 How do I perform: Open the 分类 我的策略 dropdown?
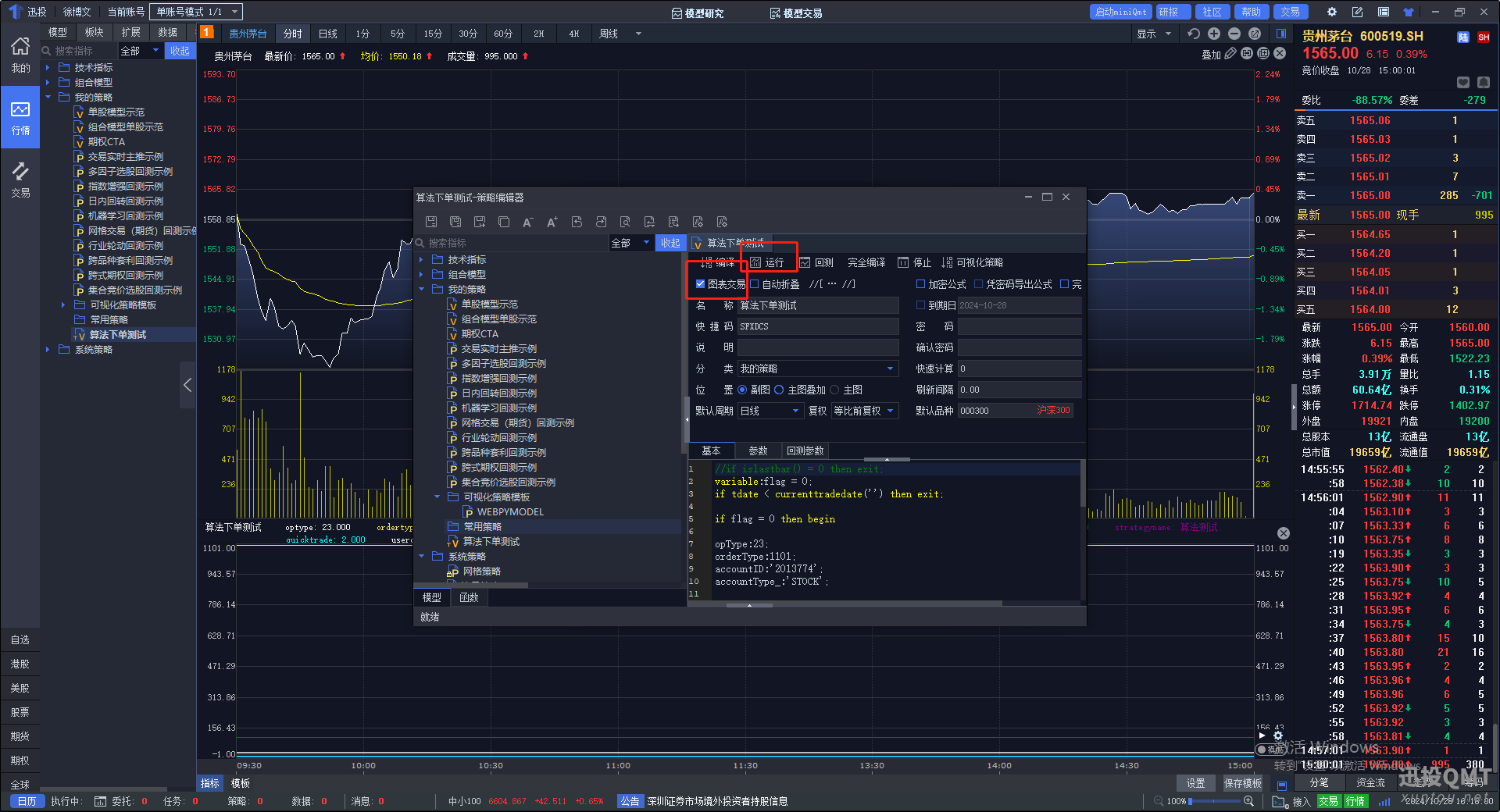(818, 369)
